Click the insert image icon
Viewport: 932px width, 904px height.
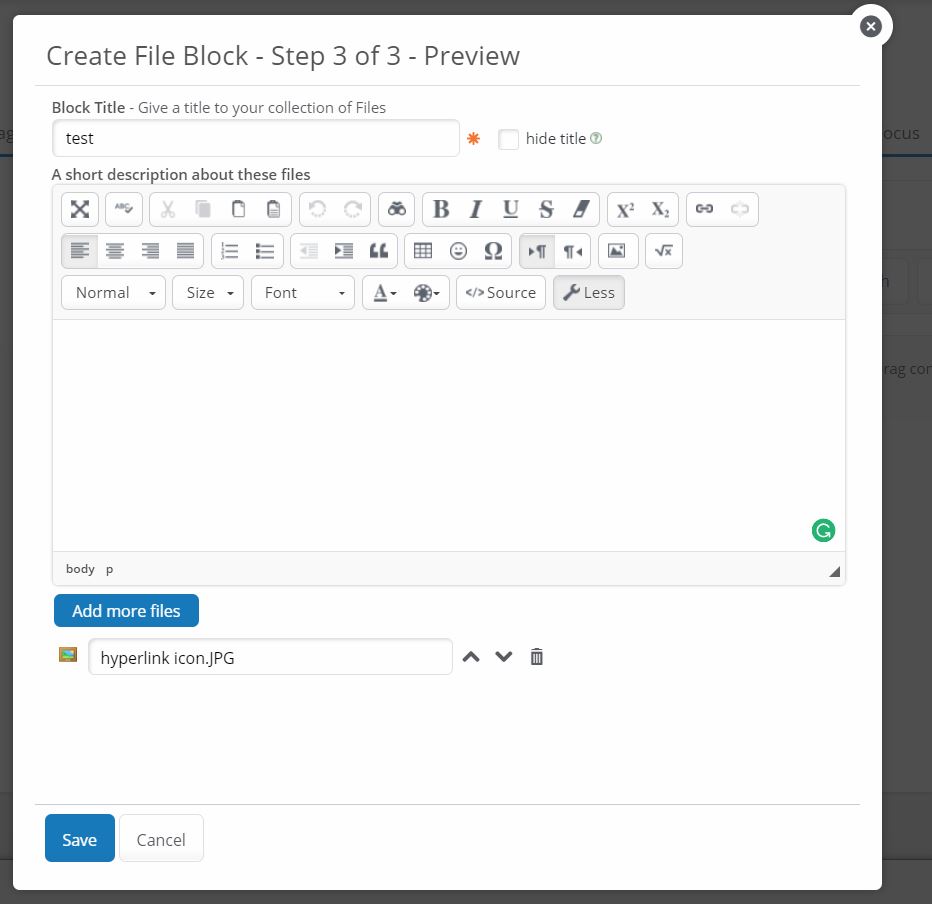(x=617, y=251)
